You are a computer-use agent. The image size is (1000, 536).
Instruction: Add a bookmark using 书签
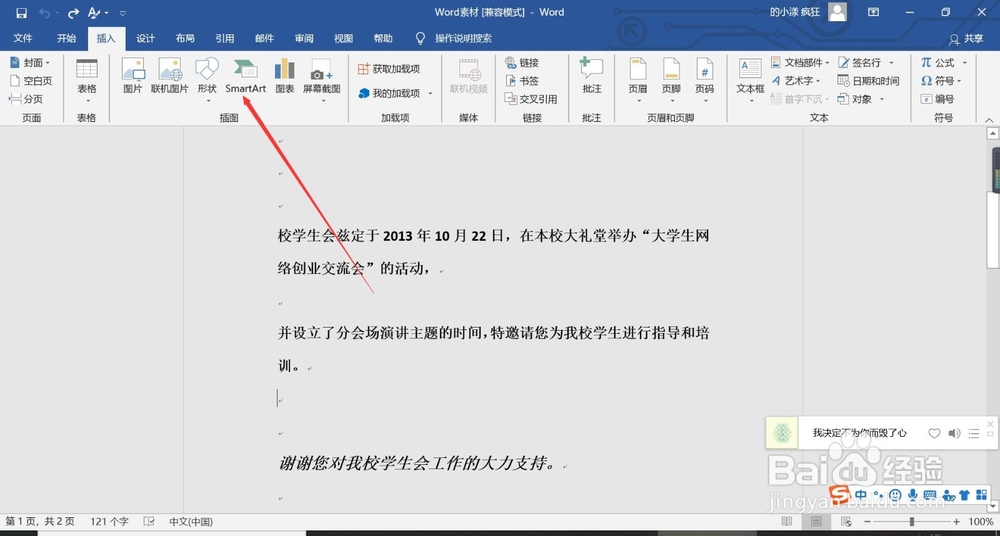click(x=522, y=81)
